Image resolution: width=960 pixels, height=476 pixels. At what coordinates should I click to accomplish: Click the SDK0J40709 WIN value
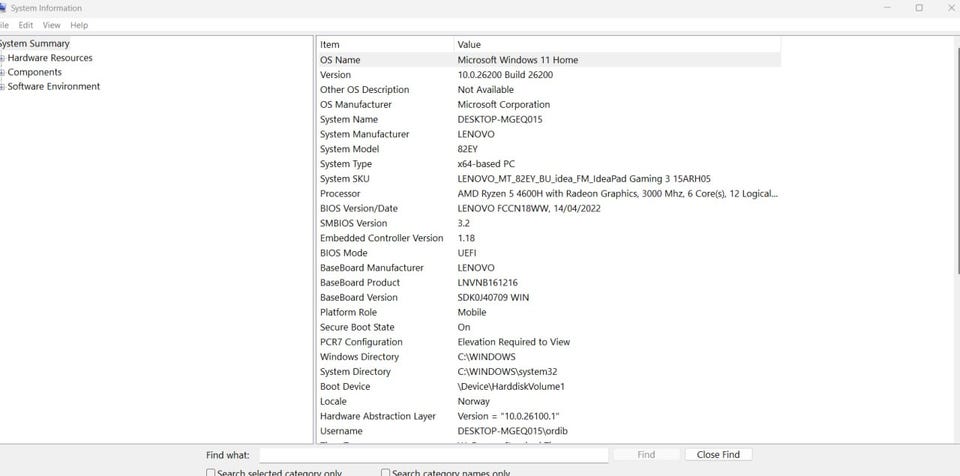pyautogui.click(x=493, y=298)
